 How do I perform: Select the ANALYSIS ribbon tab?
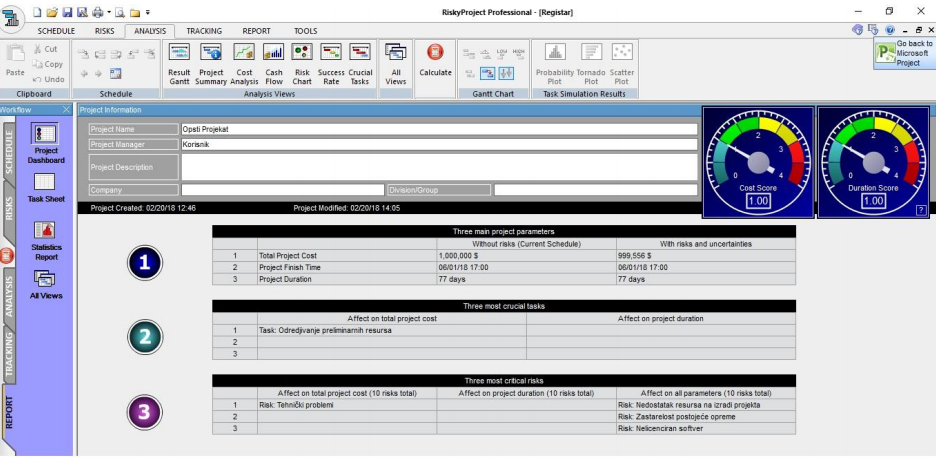(x=150, y=31)
